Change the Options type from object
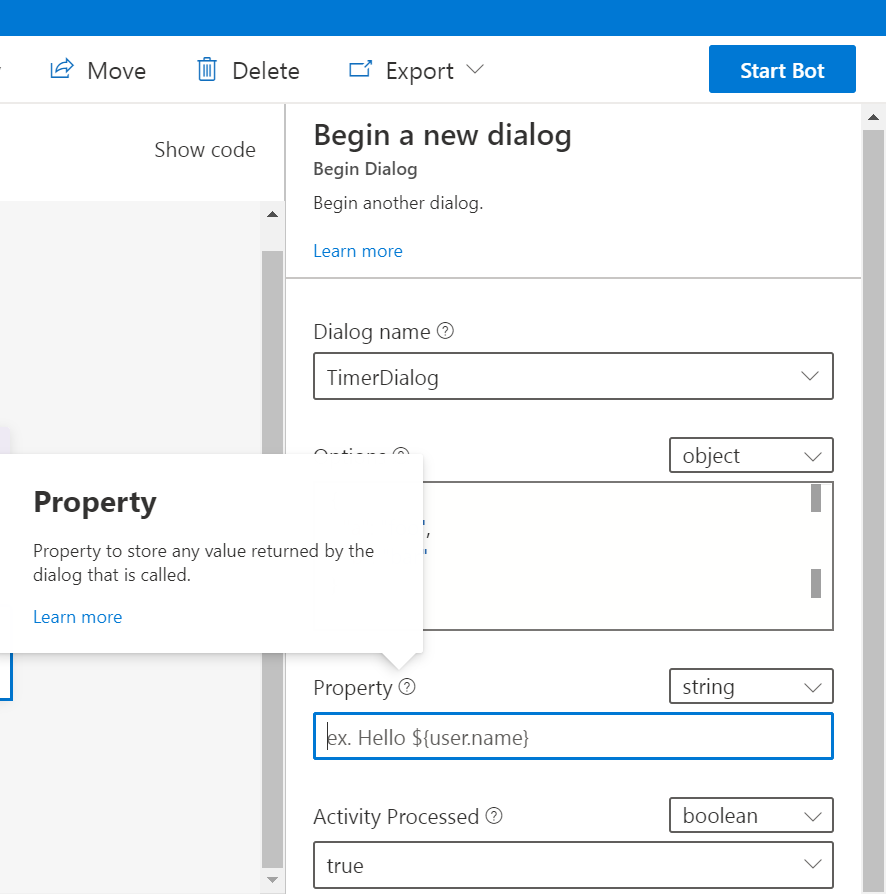 point(751,455)
